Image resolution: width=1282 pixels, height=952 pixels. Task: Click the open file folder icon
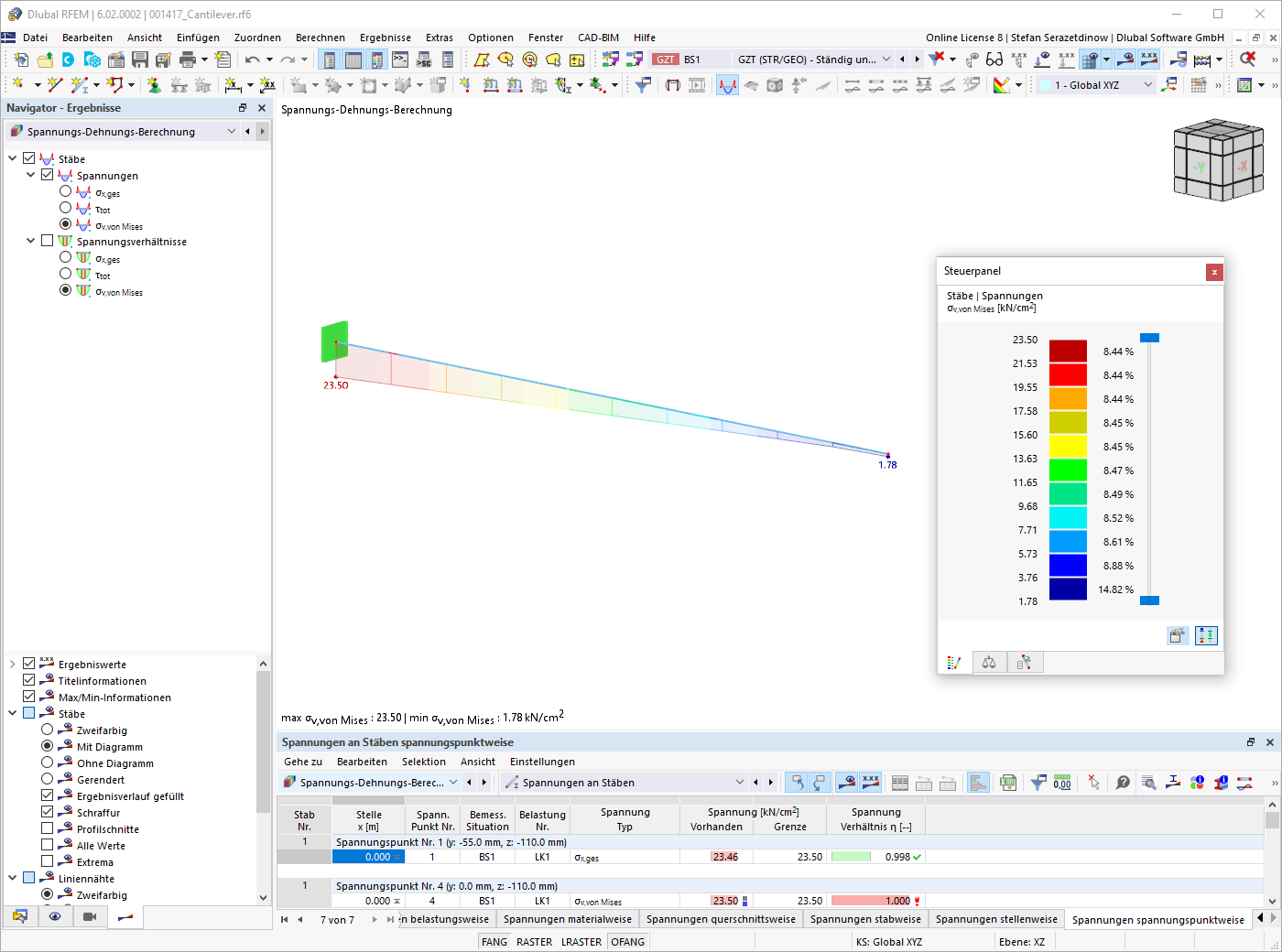click(x=45, y=59)
